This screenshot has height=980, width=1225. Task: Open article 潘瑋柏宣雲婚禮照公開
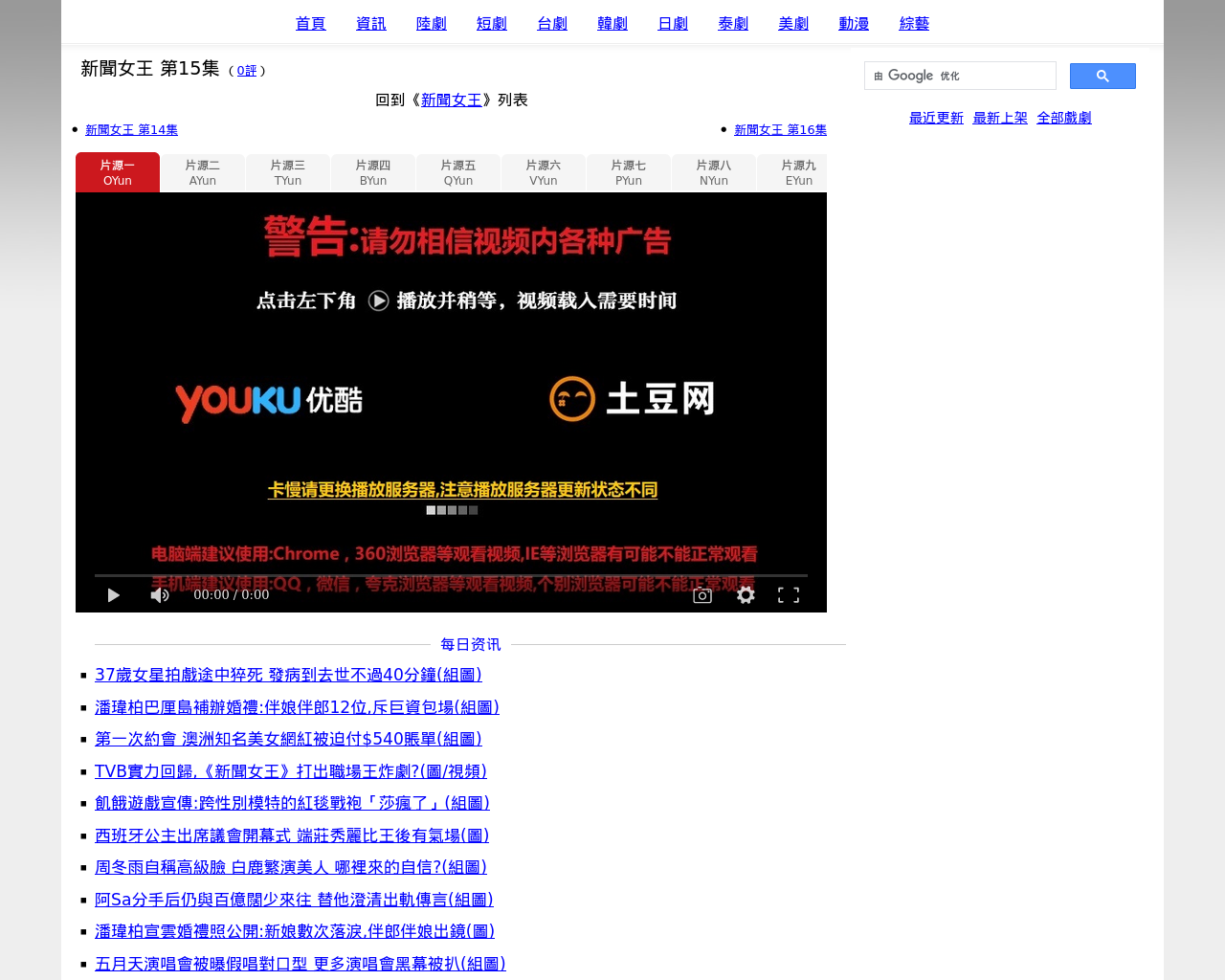pos(295,931)
